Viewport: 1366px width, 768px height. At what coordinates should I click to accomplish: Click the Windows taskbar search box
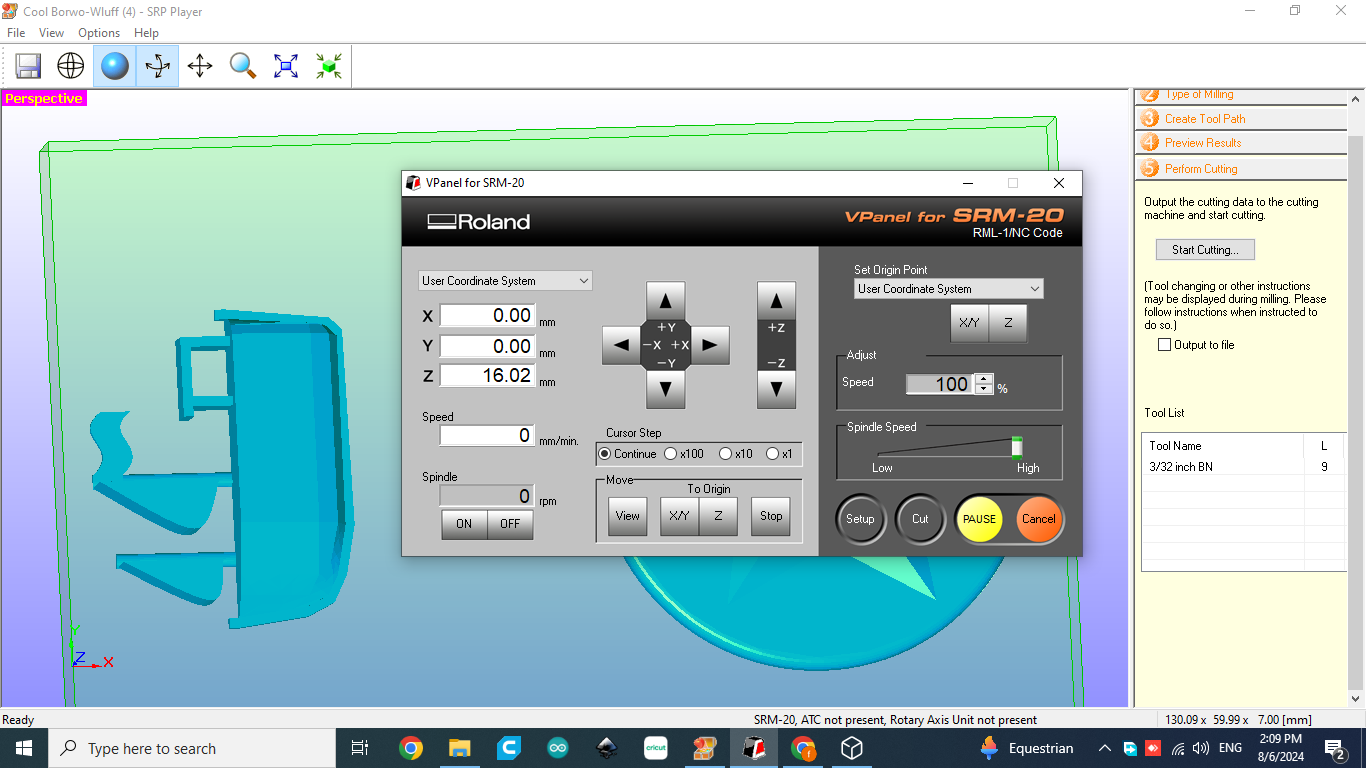point(192,748)
